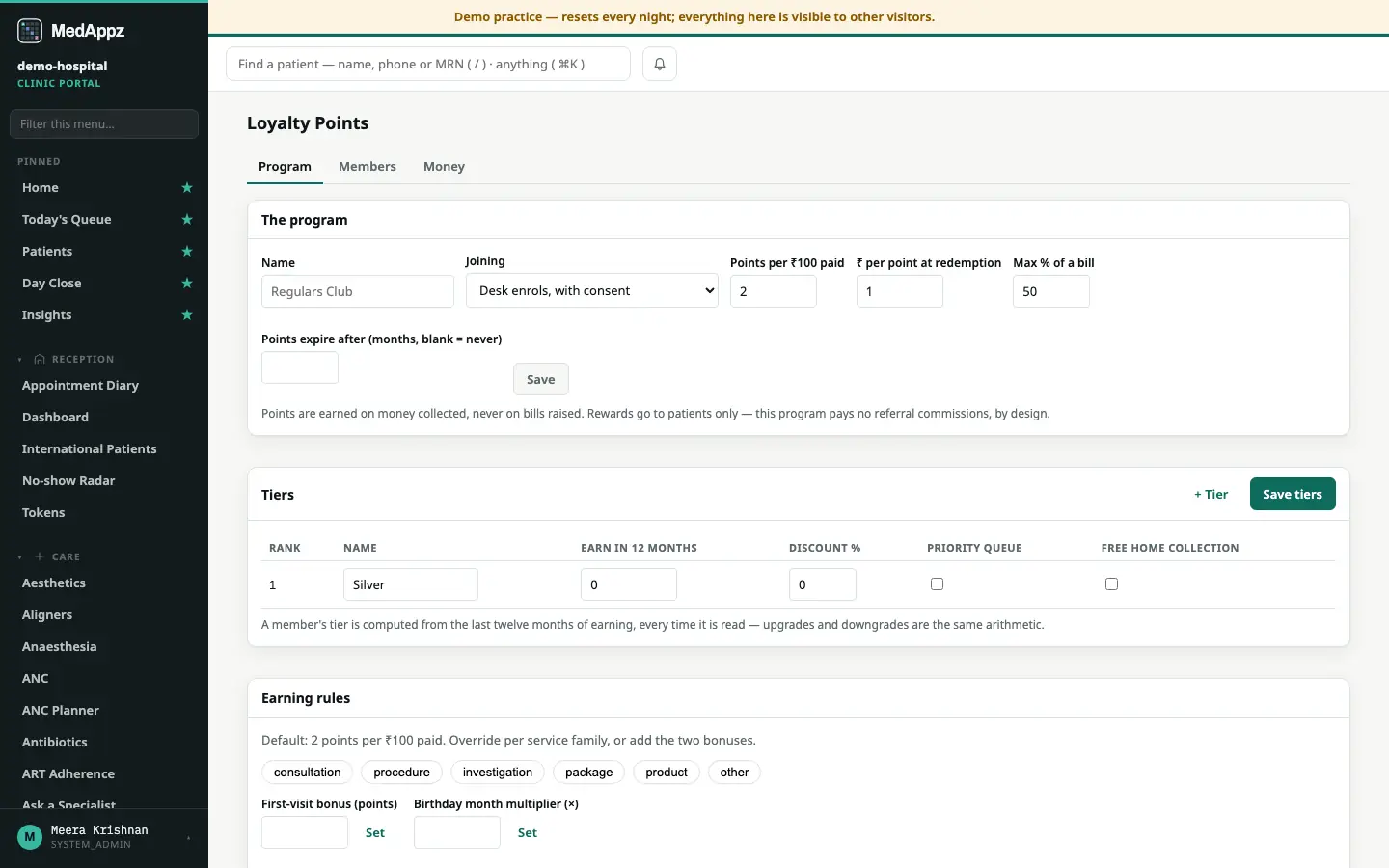Focus the Find a patient search box
Image resolution: width=1389 pixels, height=868 pixels.
tap(428, 64)
